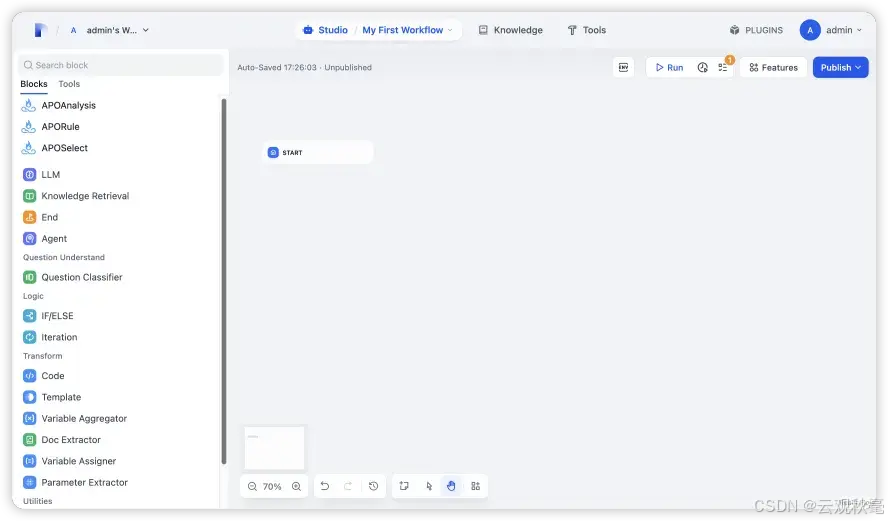Open the admin's workspace dropdown

(109, 30)
